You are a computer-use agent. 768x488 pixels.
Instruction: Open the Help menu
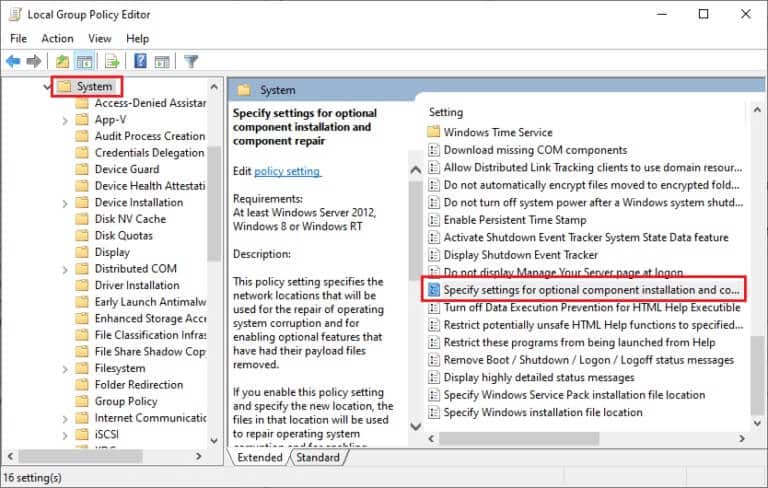(137, 38)
